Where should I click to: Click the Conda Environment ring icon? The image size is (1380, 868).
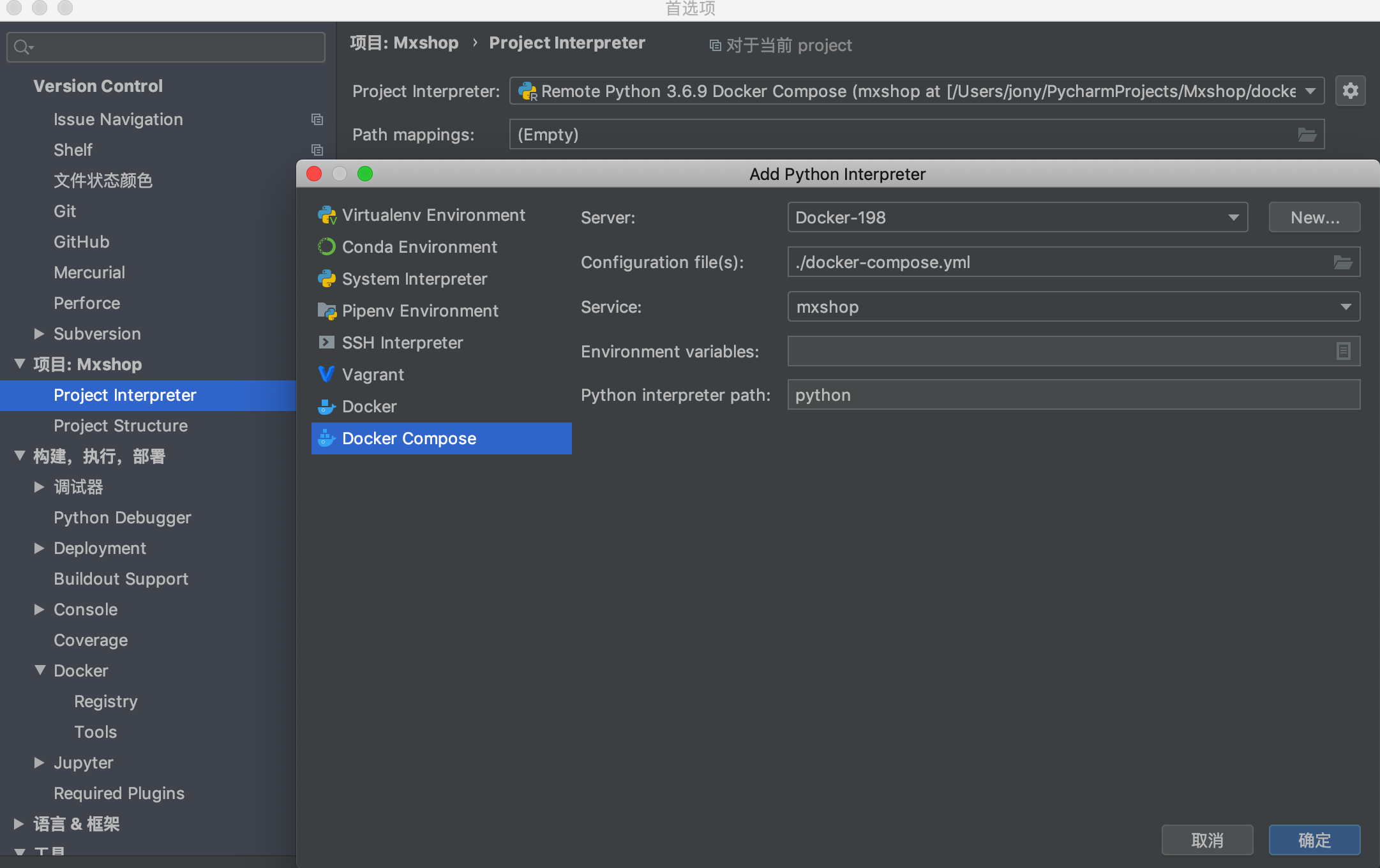click(x=327, y=247)
